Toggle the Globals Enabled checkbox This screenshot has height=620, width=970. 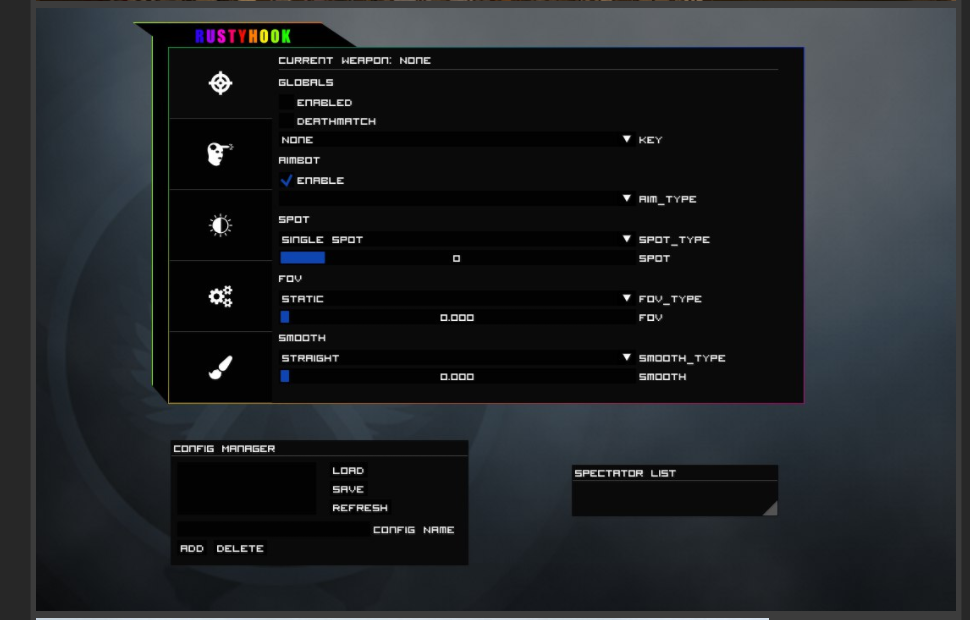pos(286,103)
